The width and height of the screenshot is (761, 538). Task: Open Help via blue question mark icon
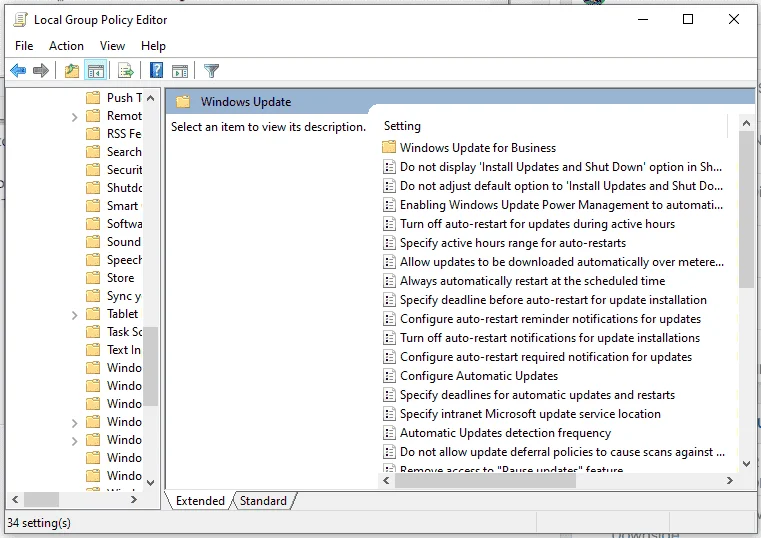point(156,71)
